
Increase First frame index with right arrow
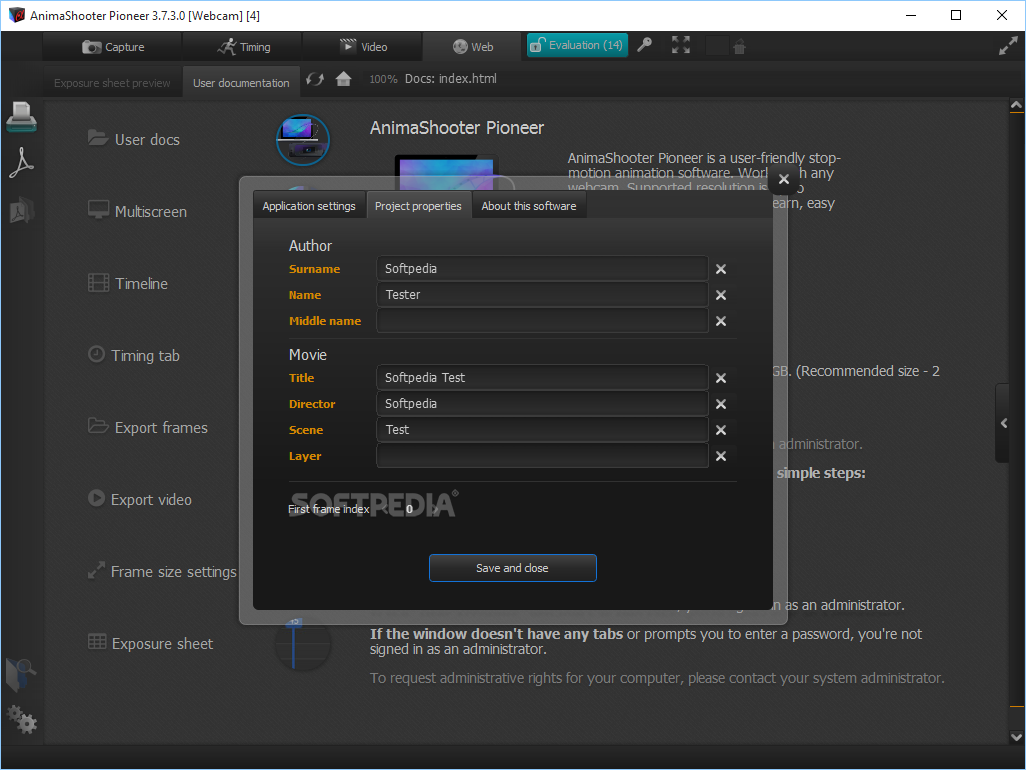point(436,509)
